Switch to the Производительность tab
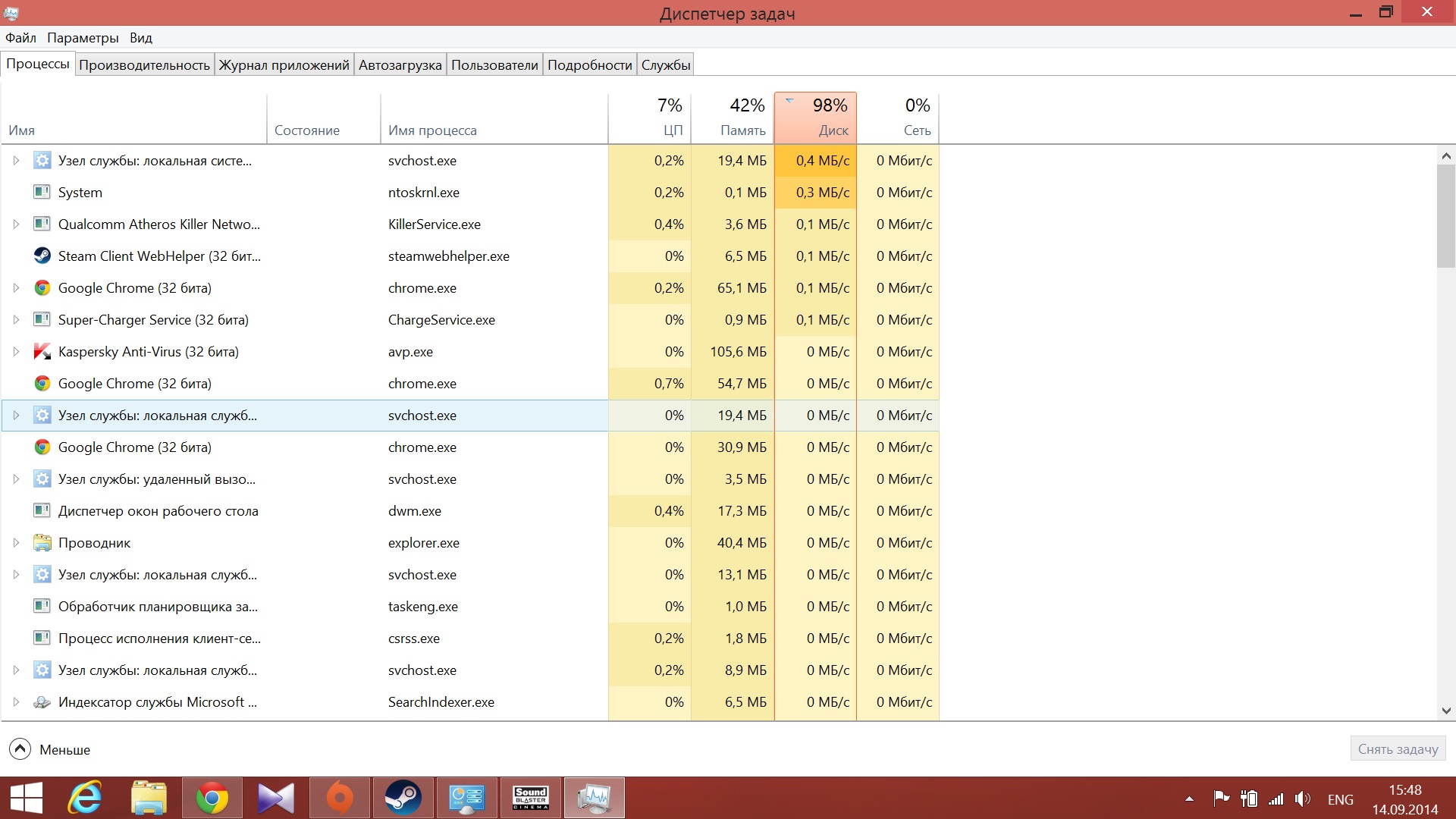Screen dimensions: 1456x819 [144, 65]
